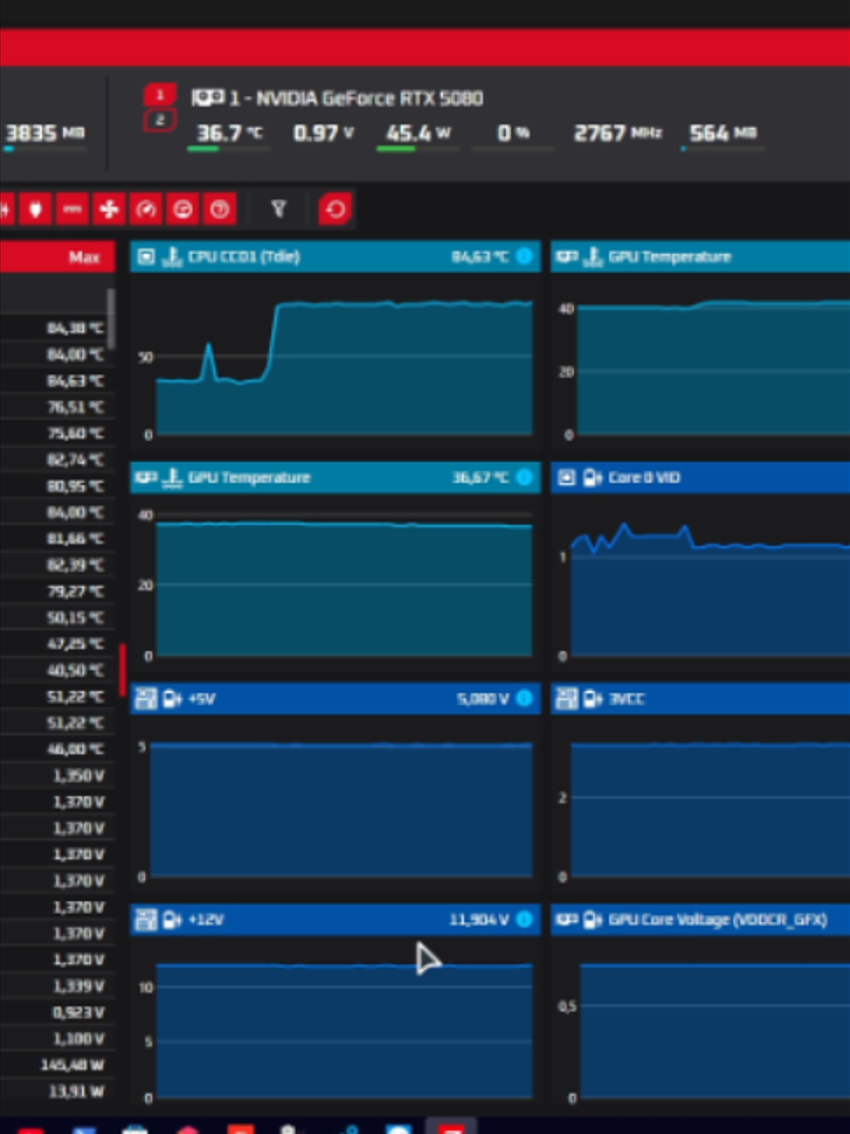Open the funnel filter tool

[279, 210]
